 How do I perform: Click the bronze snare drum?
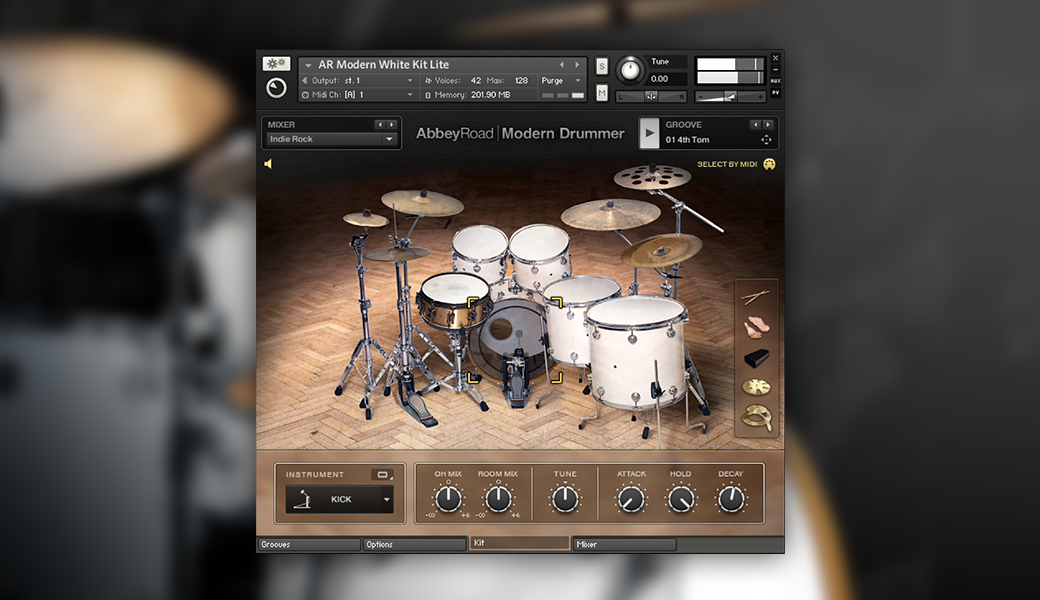pyautogui.click(x=454, y=301)
